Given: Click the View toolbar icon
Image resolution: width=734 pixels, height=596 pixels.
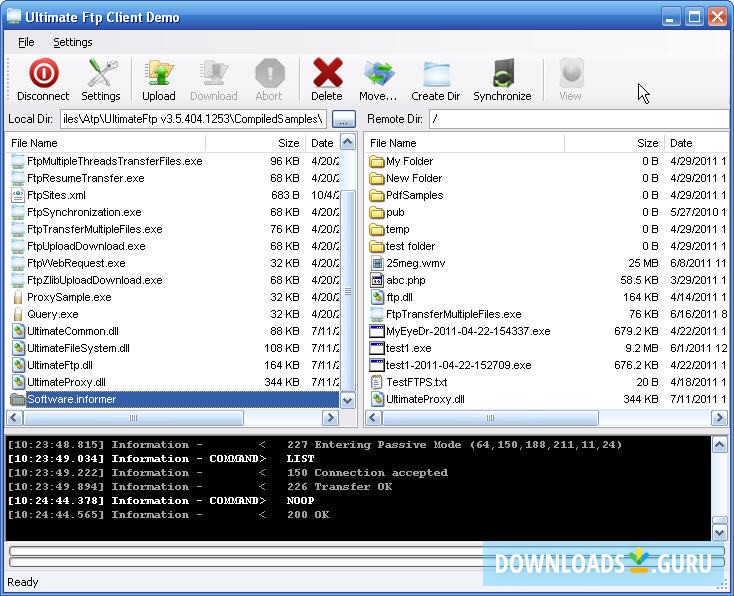Looking at the screenshot, I should [x=571, y=73].
